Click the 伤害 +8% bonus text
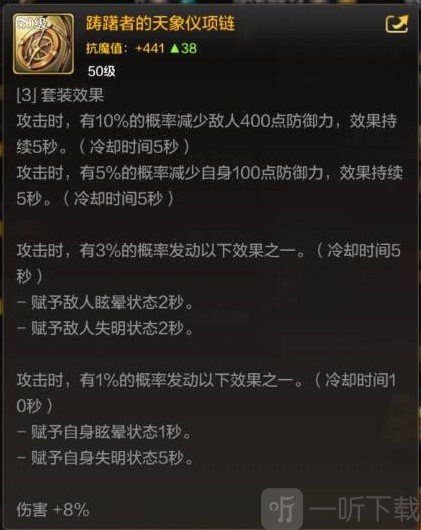Image resolution: width=421 pixels, height=530 pixels. [x=53, y=510]
